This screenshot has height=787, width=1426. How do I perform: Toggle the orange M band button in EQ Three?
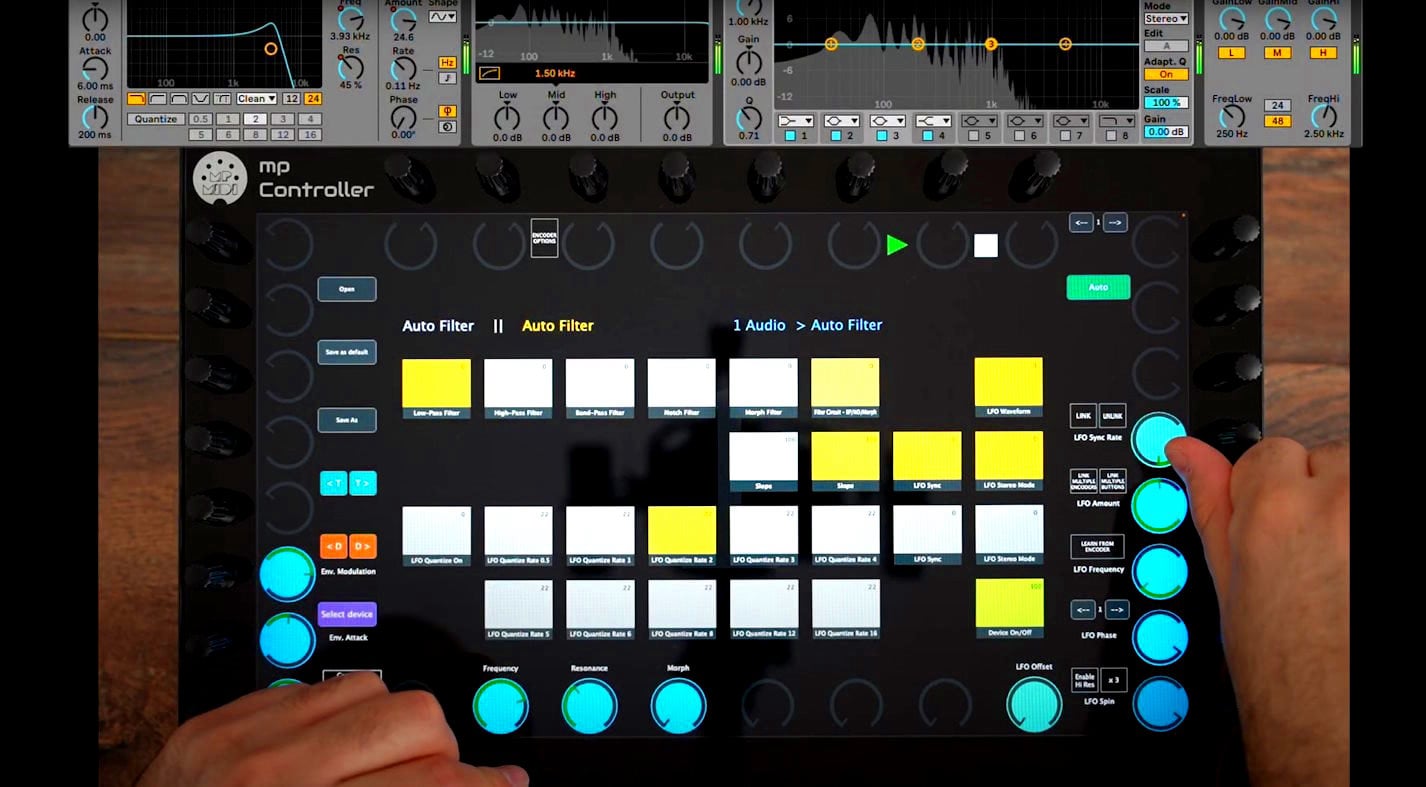tap(1277, 52)
